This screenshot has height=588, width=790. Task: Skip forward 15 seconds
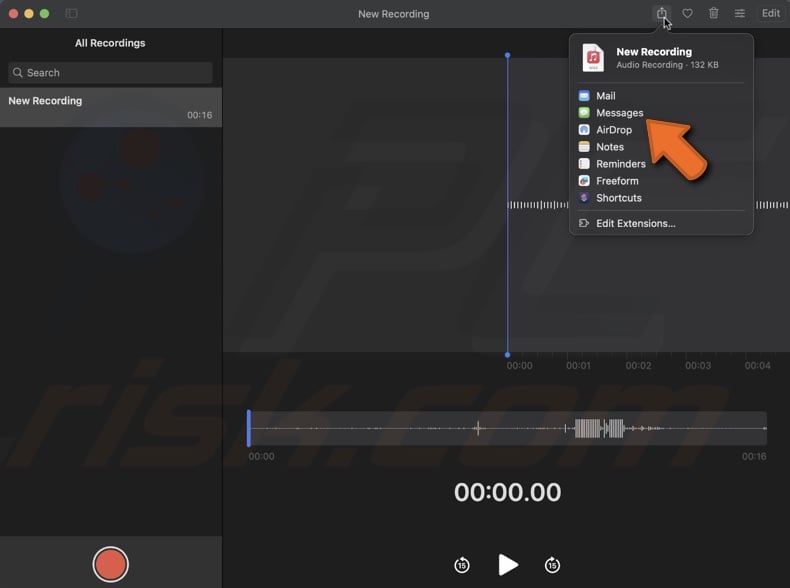coord(552,565)
